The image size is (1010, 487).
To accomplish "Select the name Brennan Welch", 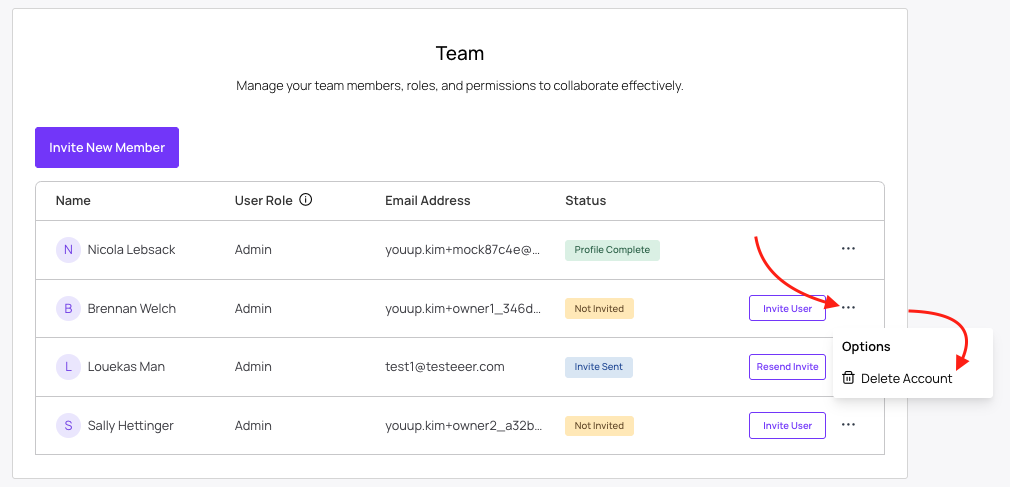I will click(131, 309).
